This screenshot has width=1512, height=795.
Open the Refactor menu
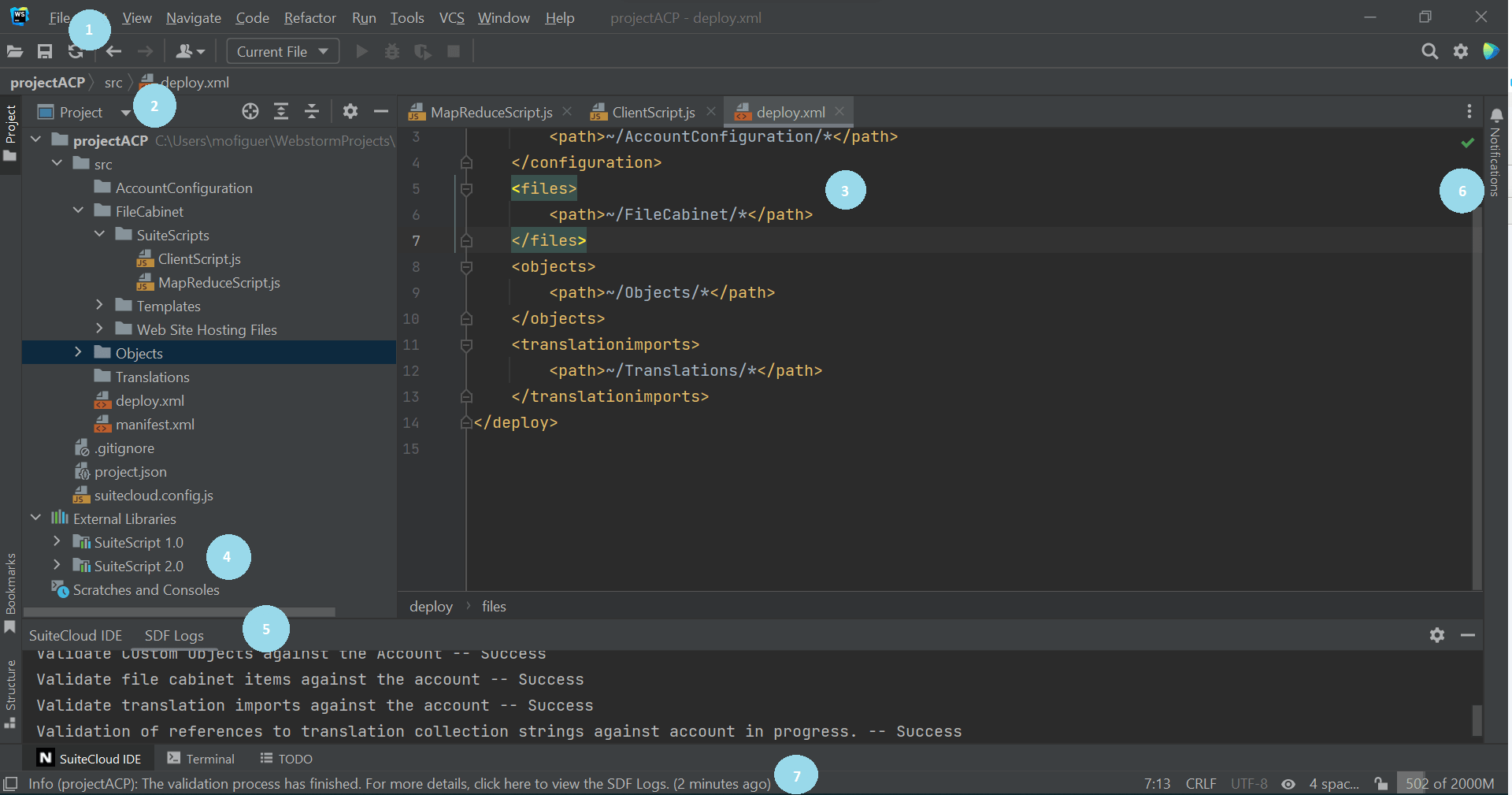309,17
